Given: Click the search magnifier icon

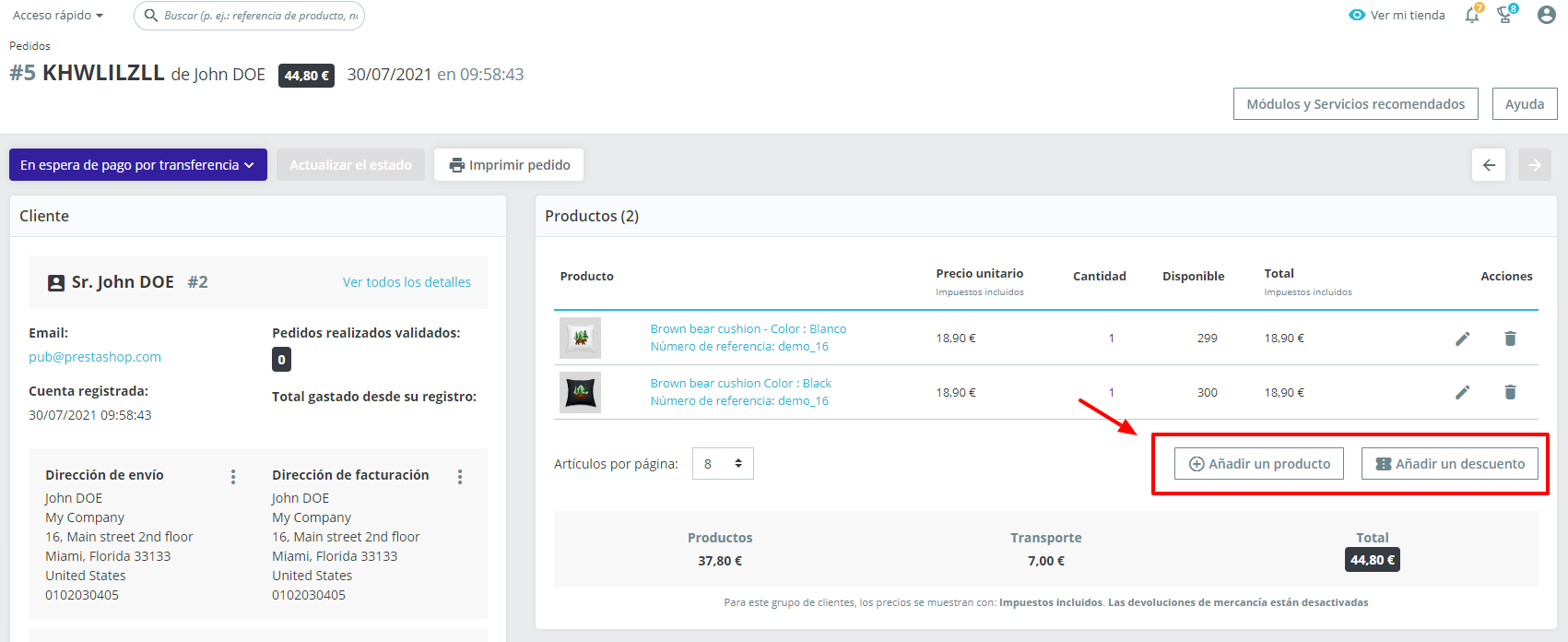Looking at the screenshot, I should (151, 15).
